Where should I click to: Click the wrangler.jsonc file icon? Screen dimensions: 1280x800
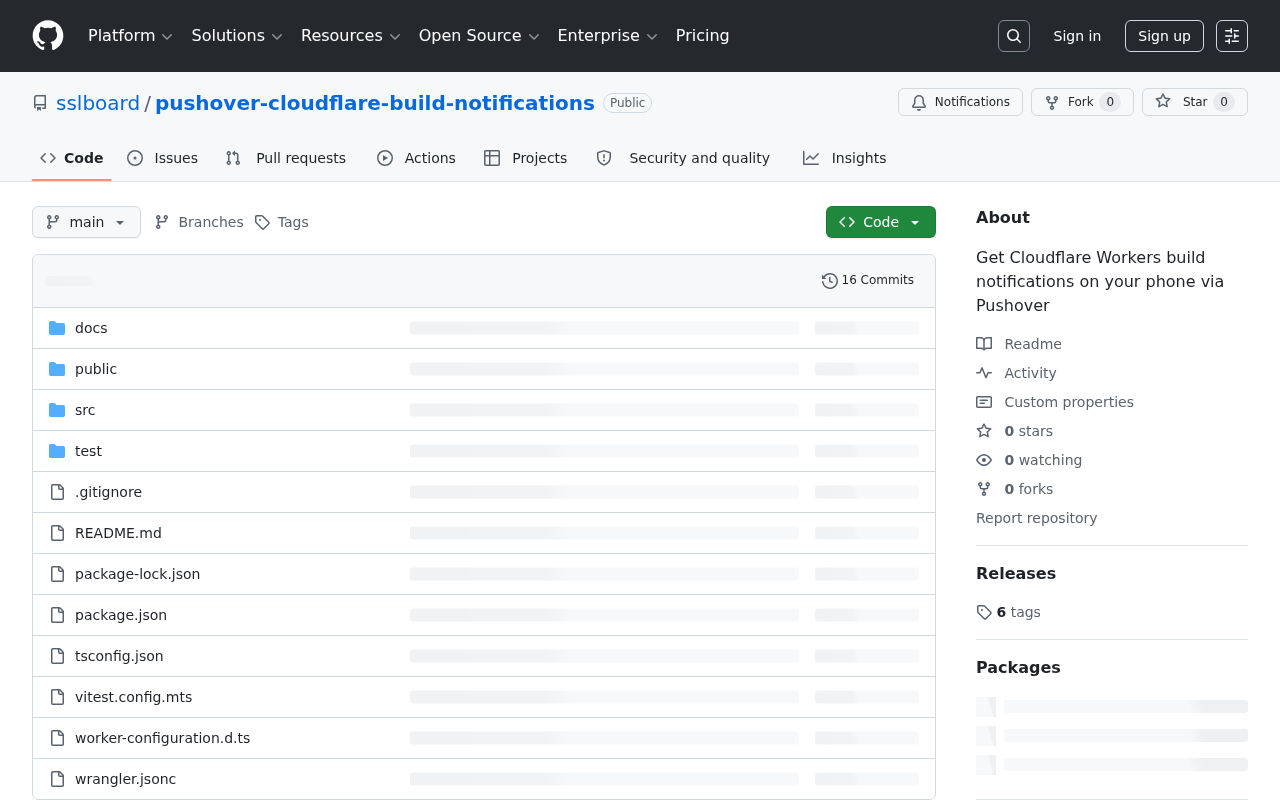(x=57, y=779)
